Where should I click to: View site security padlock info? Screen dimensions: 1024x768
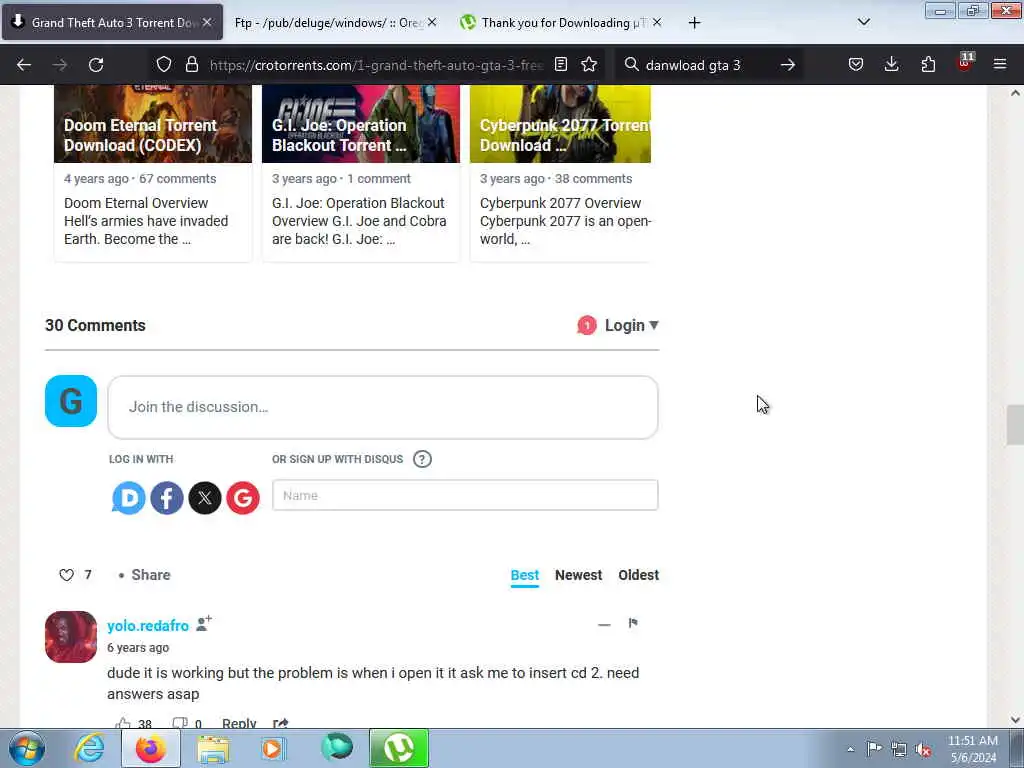click(x=191, y=65)
